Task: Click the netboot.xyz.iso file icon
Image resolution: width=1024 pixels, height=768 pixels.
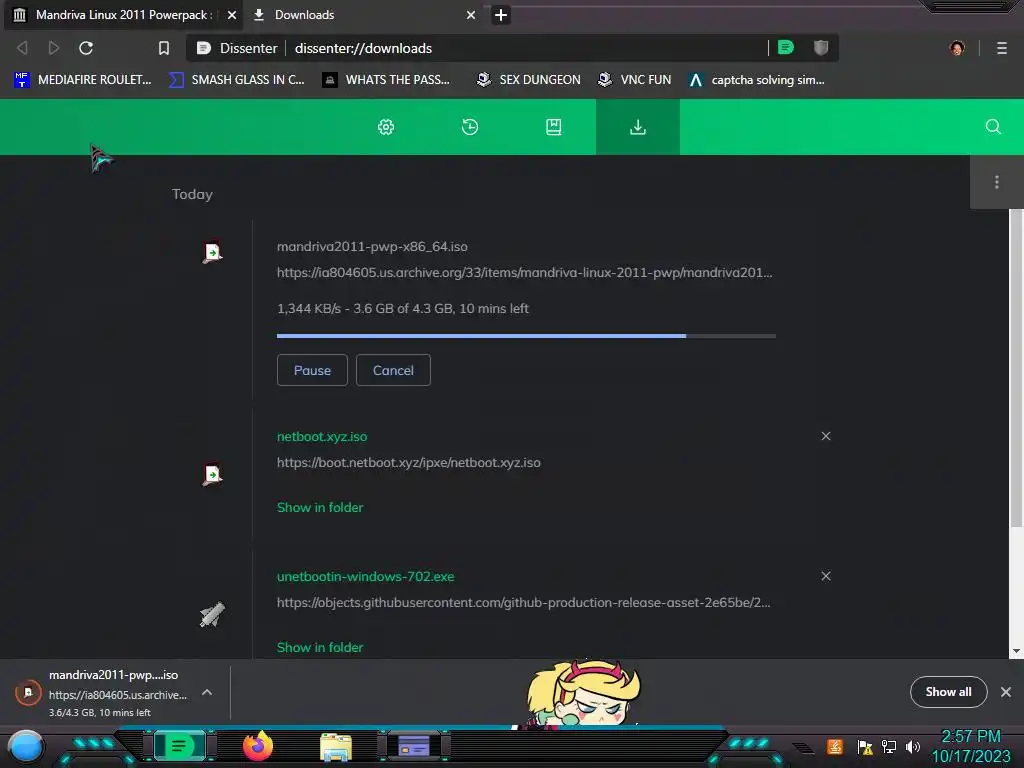Action: point(212,473)
